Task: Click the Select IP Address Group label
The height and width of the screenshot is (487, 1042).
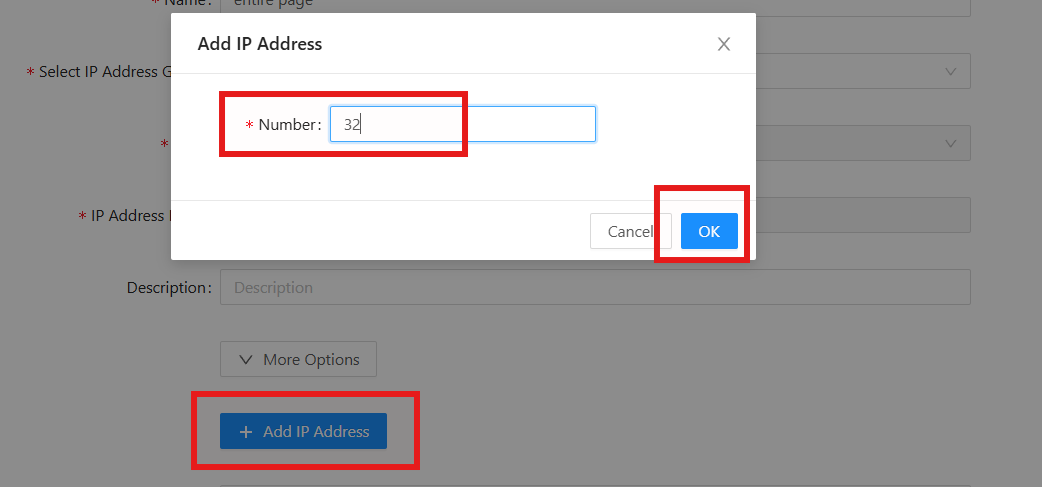Action: (98, 72)
